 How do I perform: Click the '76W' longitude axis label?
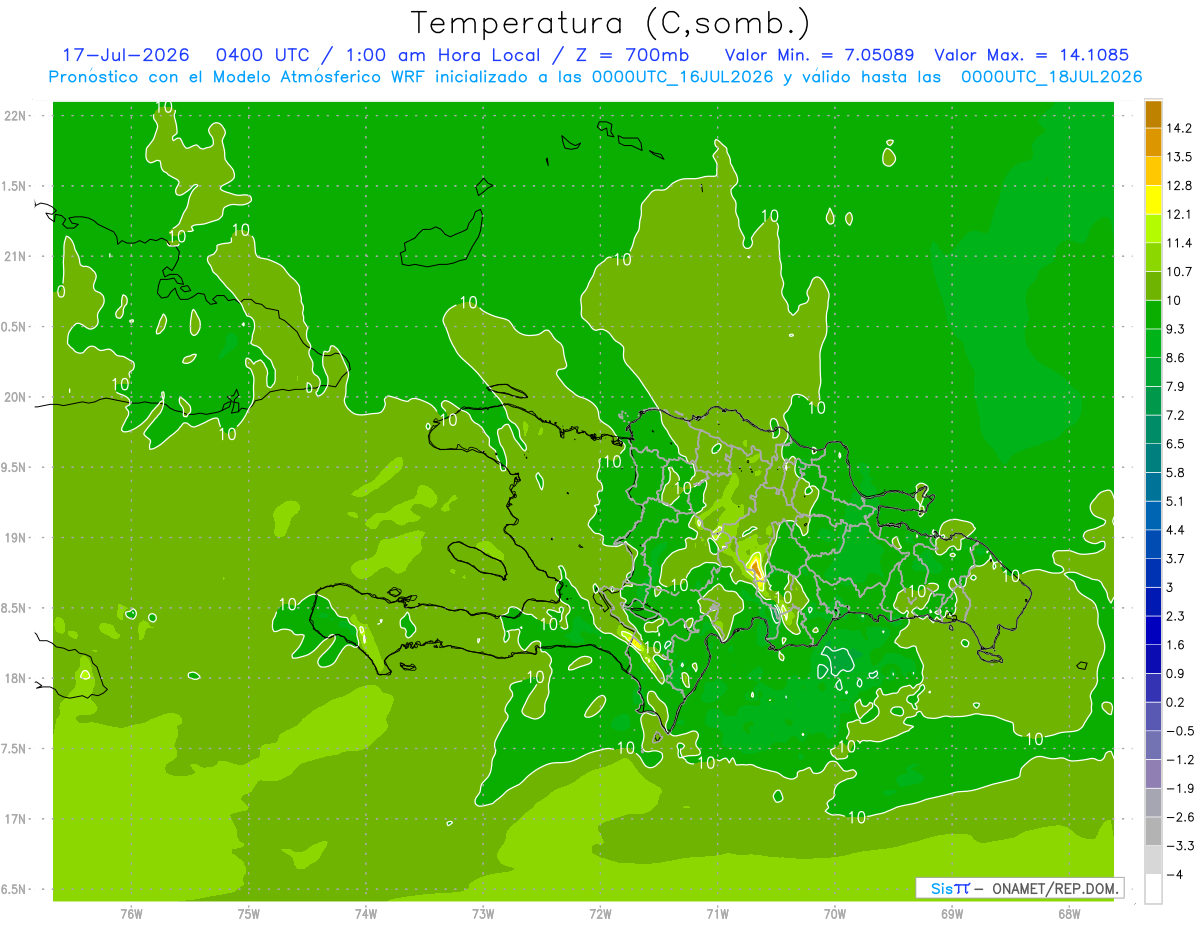132,914
